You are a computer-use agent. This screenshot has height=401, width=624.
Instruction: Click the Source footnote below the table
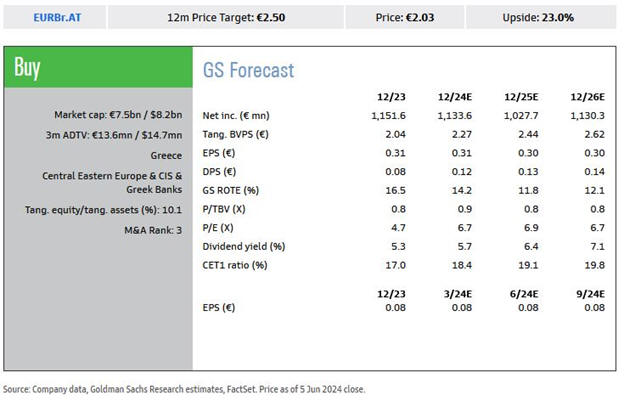pyautogui.click(x=183, y=389)
